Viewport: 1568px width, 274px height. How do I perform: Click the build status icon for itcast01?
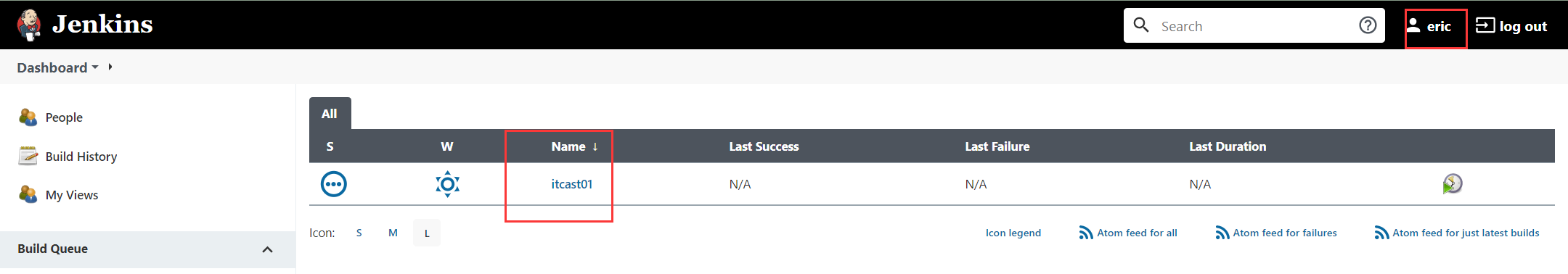point(334,184)
